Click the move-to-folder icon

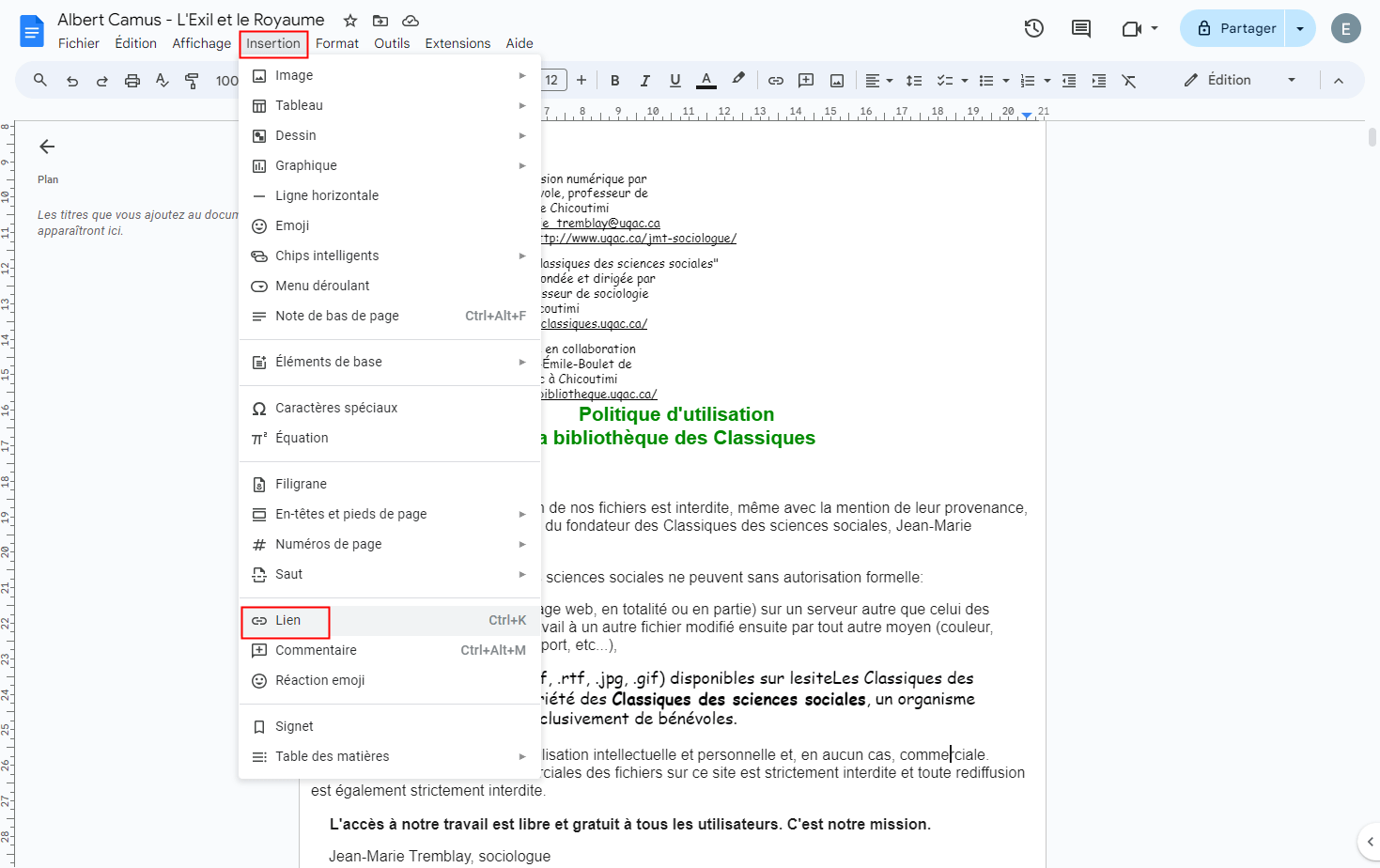pos(380,21)
